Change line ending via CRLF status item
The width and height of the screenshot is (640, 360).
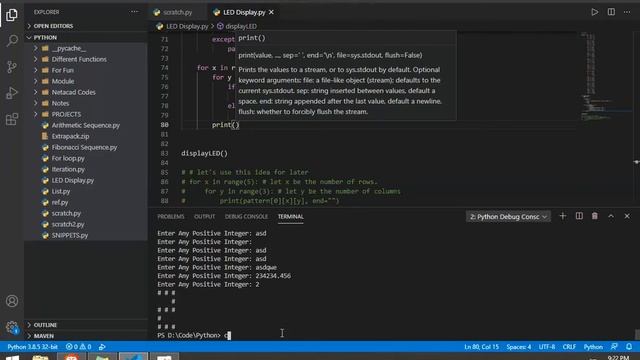pos(569,347)
